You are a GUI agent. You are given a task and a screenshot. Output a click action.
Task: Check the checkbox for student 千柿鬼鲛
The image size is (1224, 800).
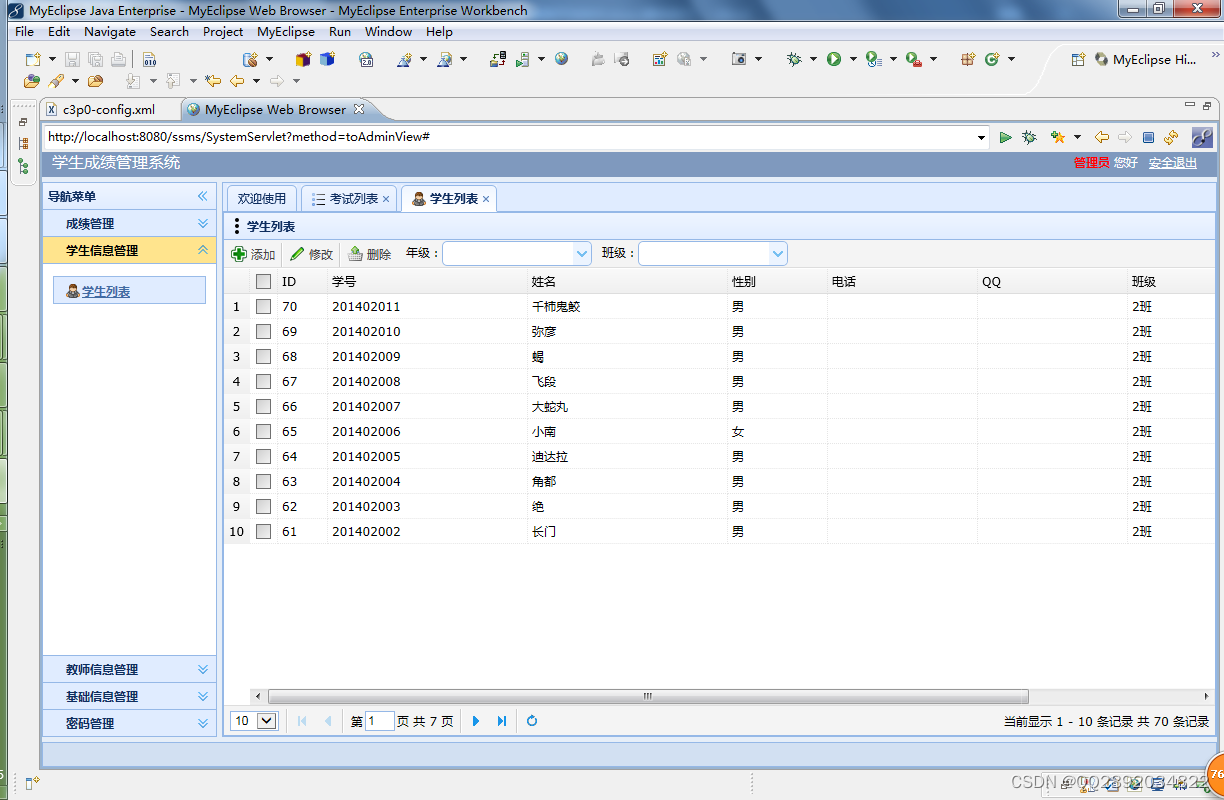click(263, 306)
